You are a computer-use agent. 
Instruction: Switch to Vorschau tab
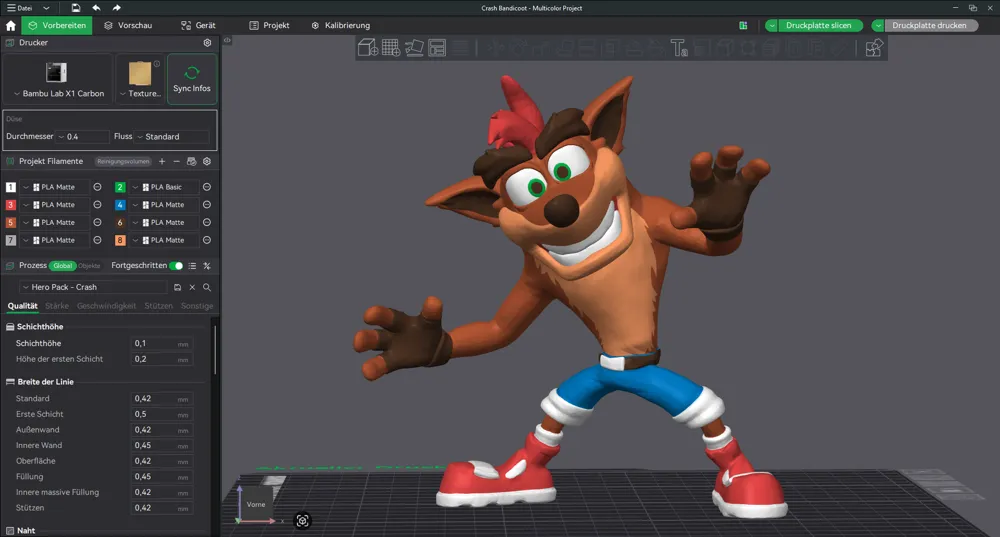pyautogui.click(x=128, y=26)
